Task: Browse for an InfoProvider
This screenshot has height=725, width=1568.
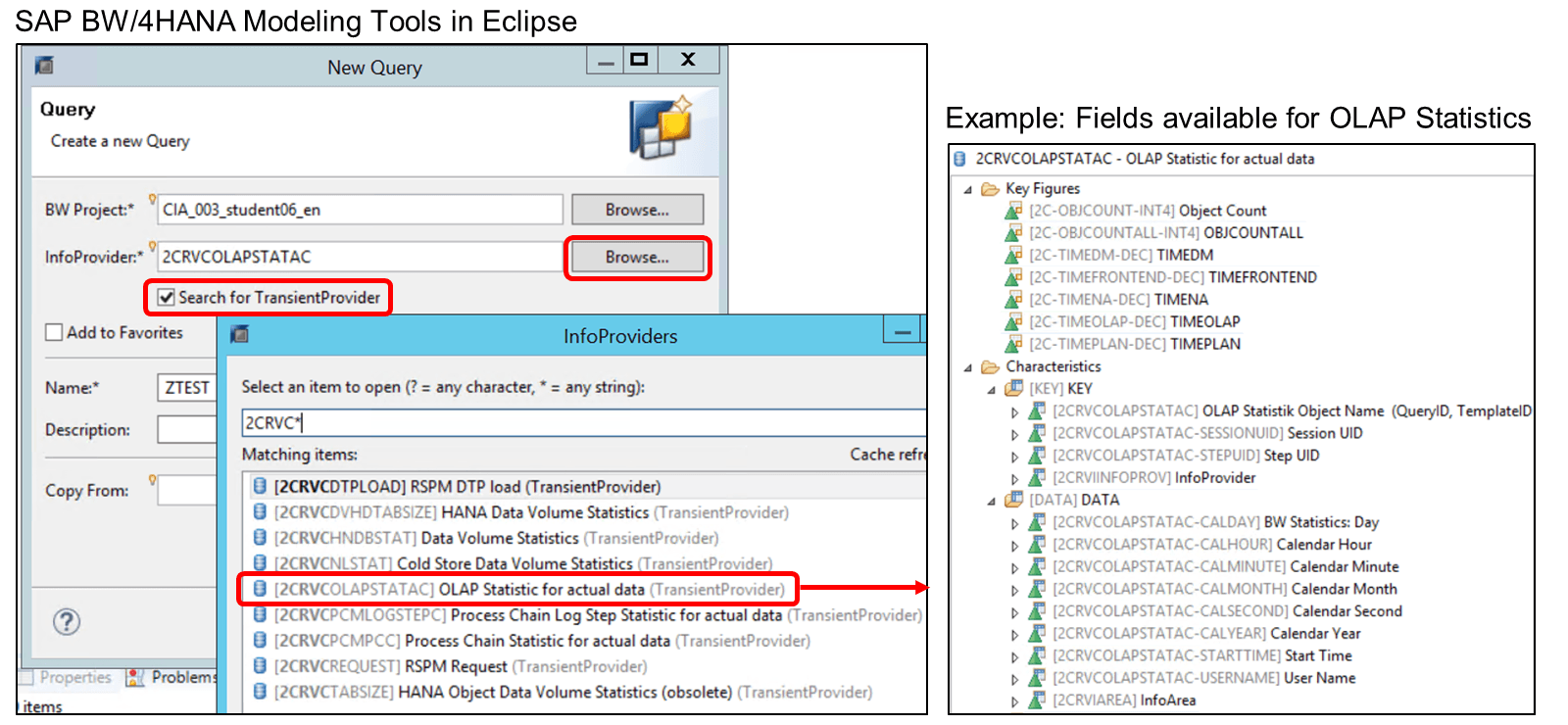Action: (637, 257)
